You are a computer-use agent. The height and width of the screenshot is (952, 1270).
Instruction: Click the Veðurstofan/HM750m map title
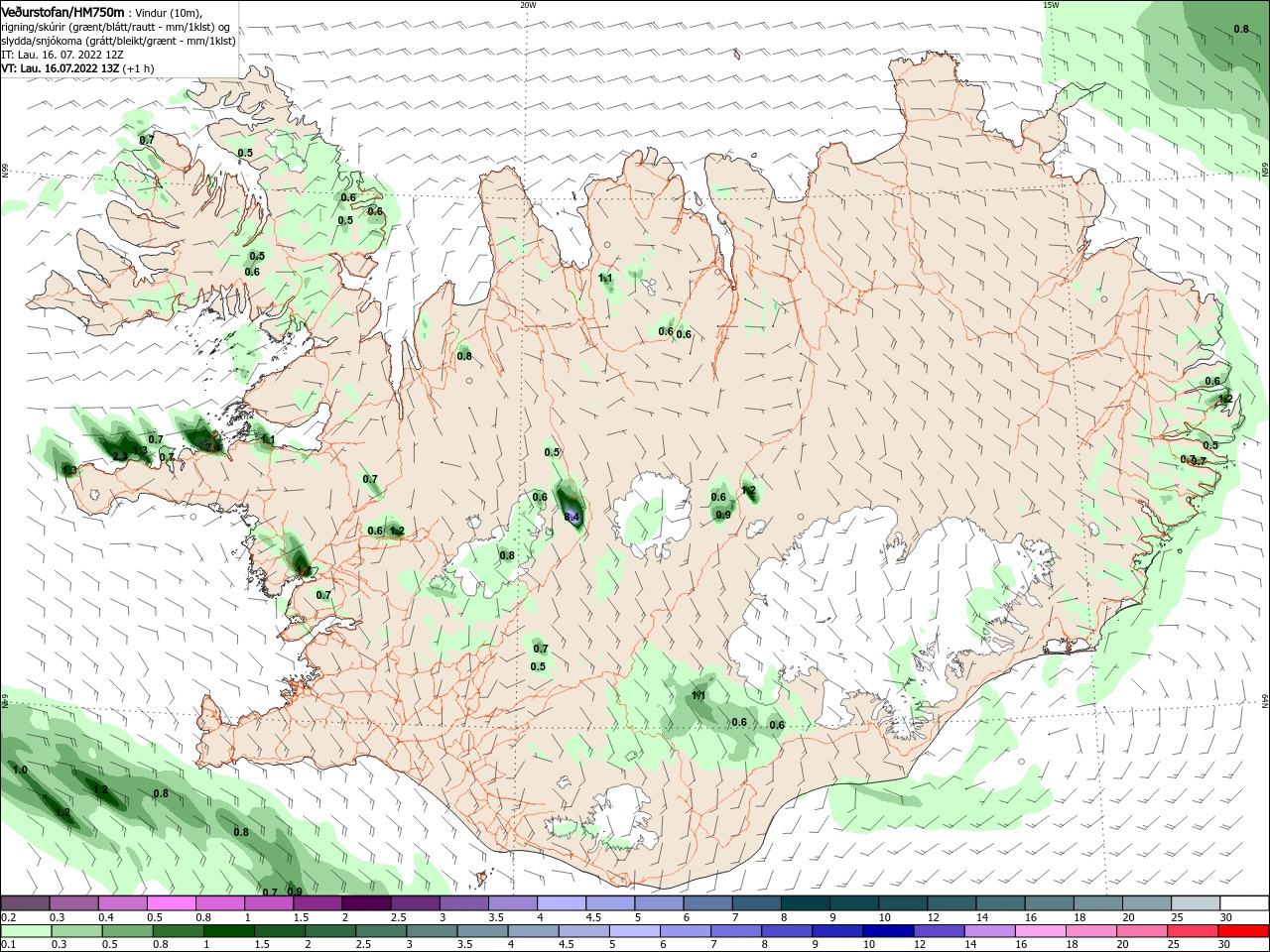pyautogui.click(x=63, y=12)
